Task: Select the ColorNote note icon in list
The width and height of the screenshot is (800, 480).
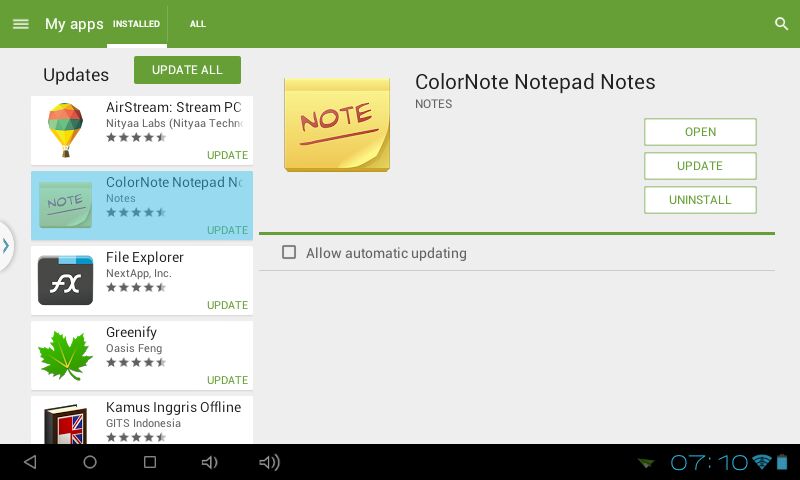Action: 65,205
